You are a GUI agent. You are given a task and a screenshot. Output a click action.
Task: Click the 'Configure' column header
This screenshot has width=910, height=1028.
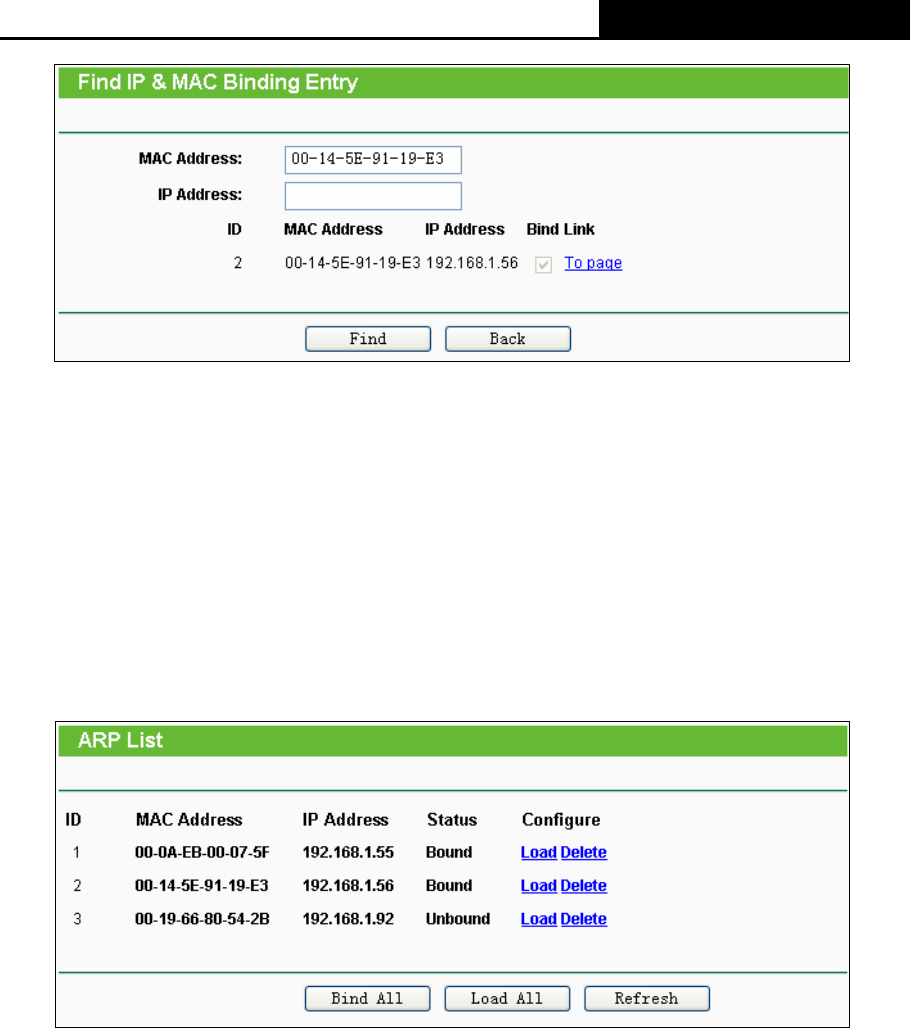tap(561, 820)
